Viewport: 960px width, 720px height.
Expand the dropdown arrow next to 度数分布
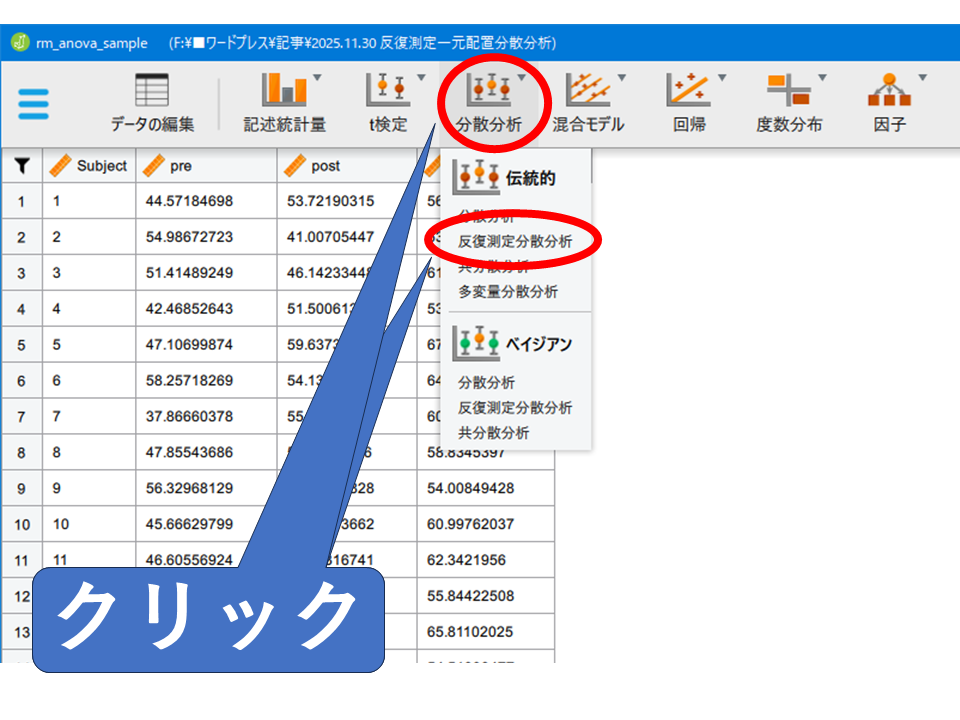click(x=822, y=77)
